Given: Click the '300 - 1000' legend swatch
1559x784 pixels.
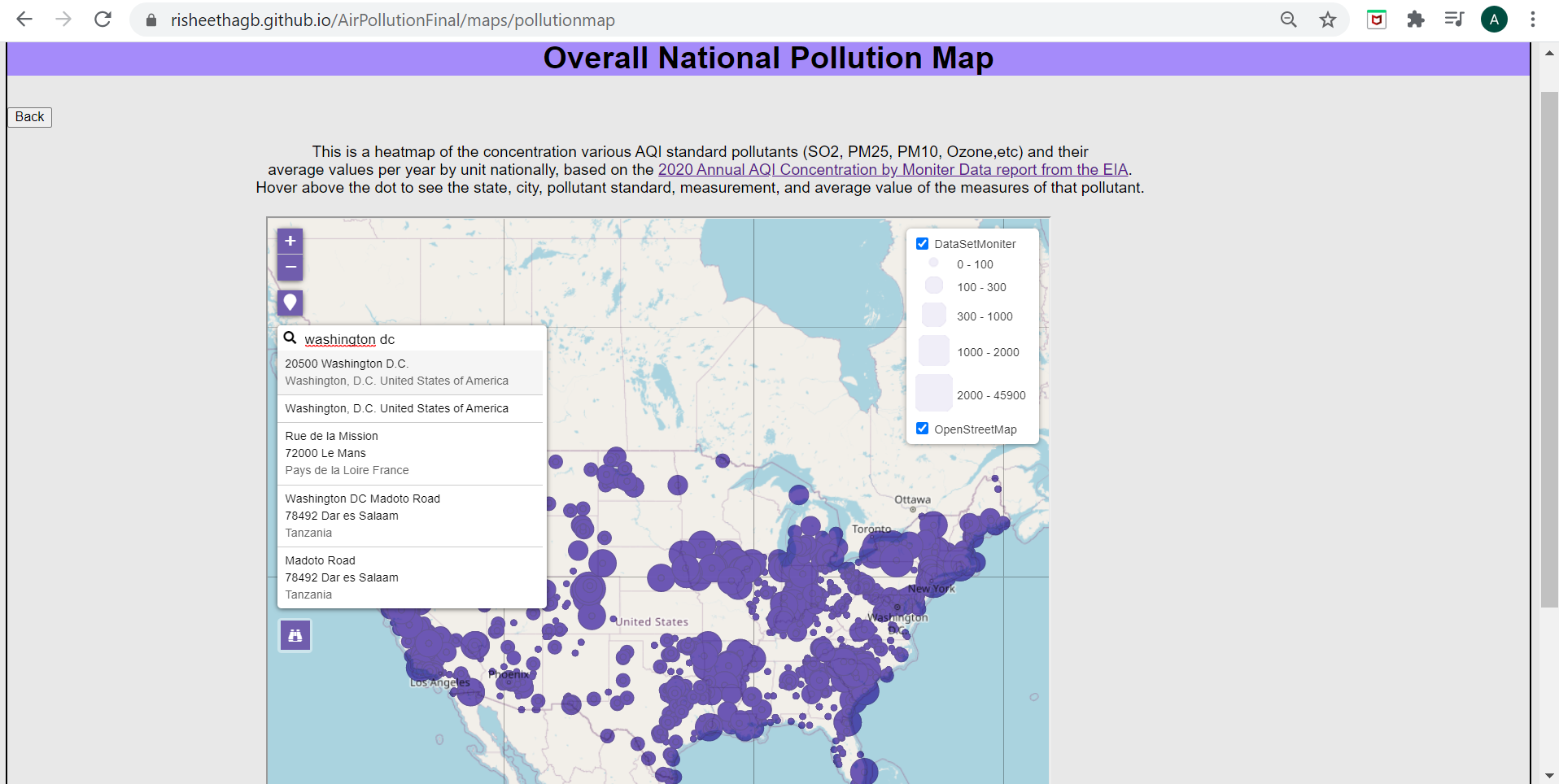Looking at the screenshot, I should [x=934, y=315].
